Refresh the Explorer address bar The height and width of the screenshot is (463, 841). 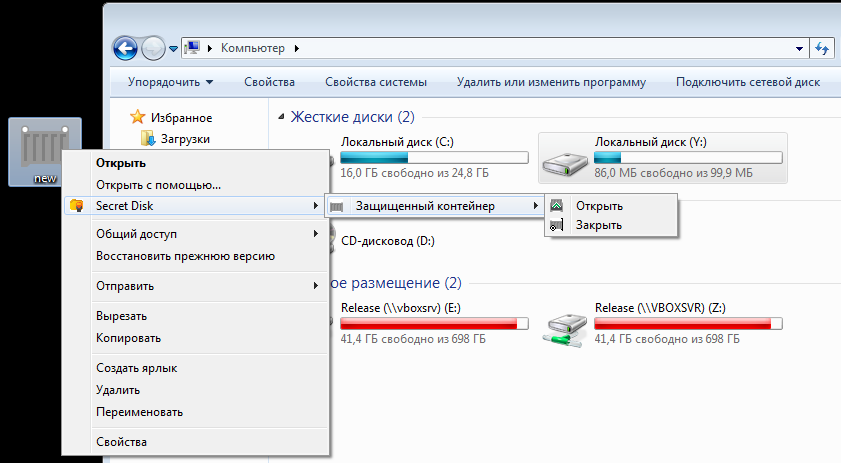(x=823, y=47)
